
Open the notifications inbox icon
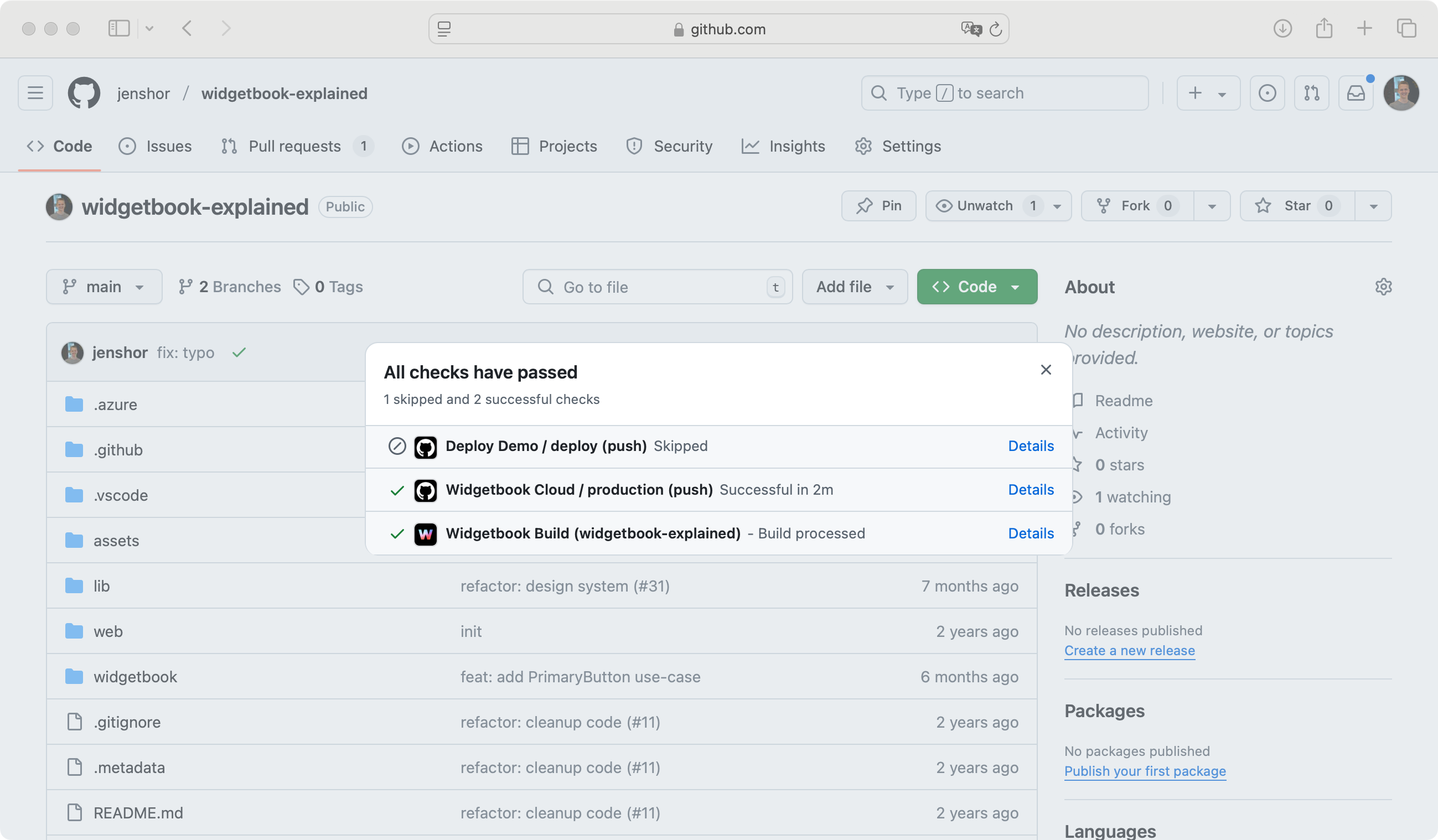[x=1356, y=93]
